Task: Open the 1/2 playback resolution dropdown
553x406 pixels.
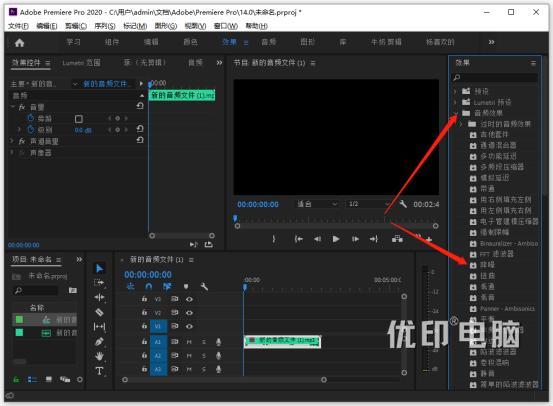Action: pyautogui.click(x=369, y=204)
